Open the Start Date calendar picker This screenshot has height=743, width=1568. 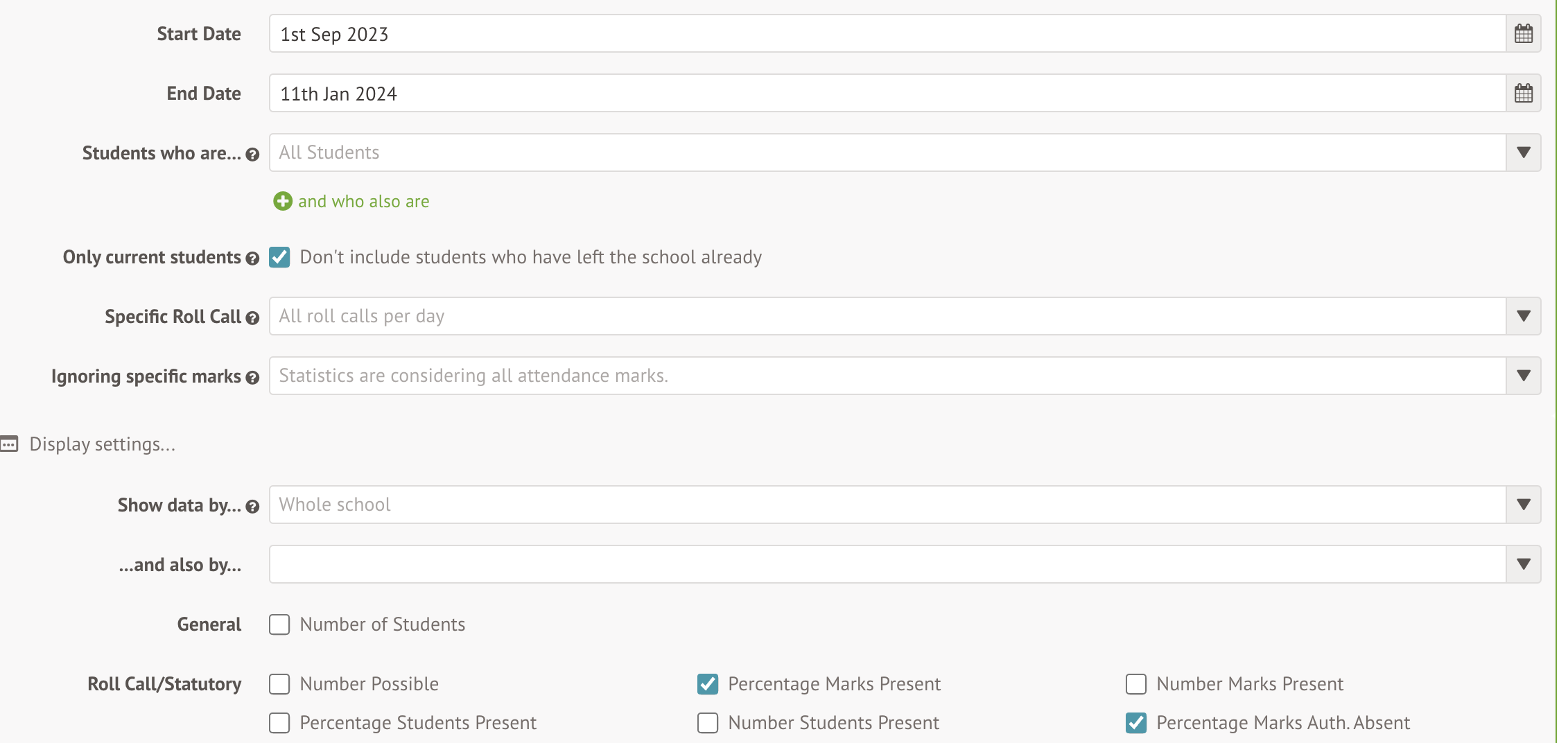[x=1523, y=34]
